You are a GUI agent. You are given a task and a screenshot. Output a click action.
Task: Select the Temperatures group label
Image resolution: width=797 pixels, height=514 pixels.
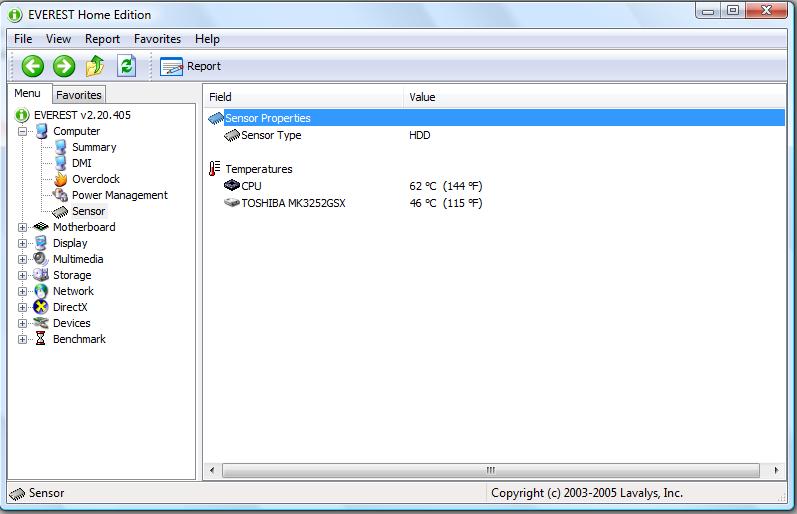pyautogui.click(x=259, y=169)
